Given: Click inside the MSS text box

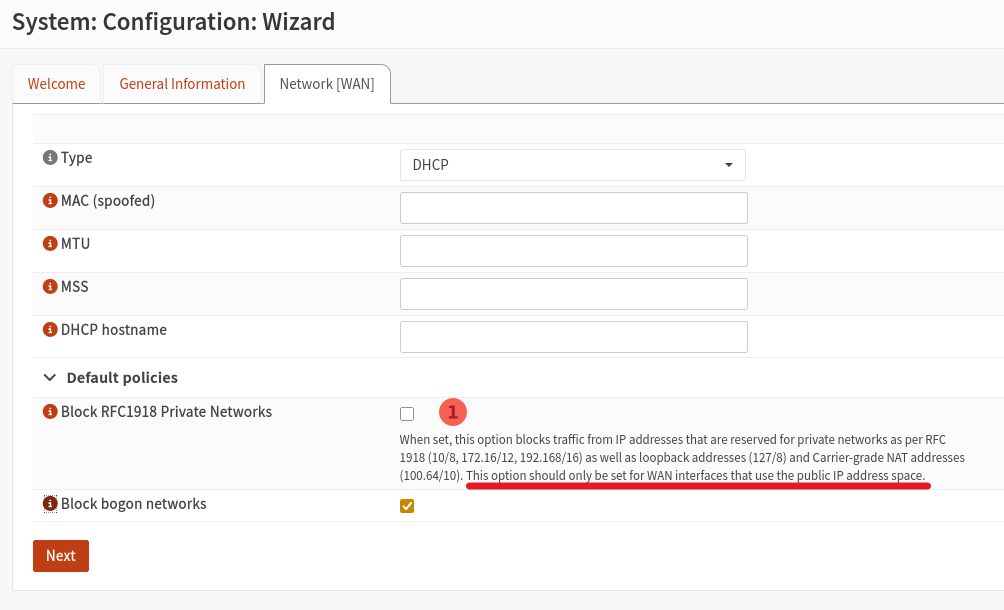Looking at the screenshot, I should coord(572,293).
